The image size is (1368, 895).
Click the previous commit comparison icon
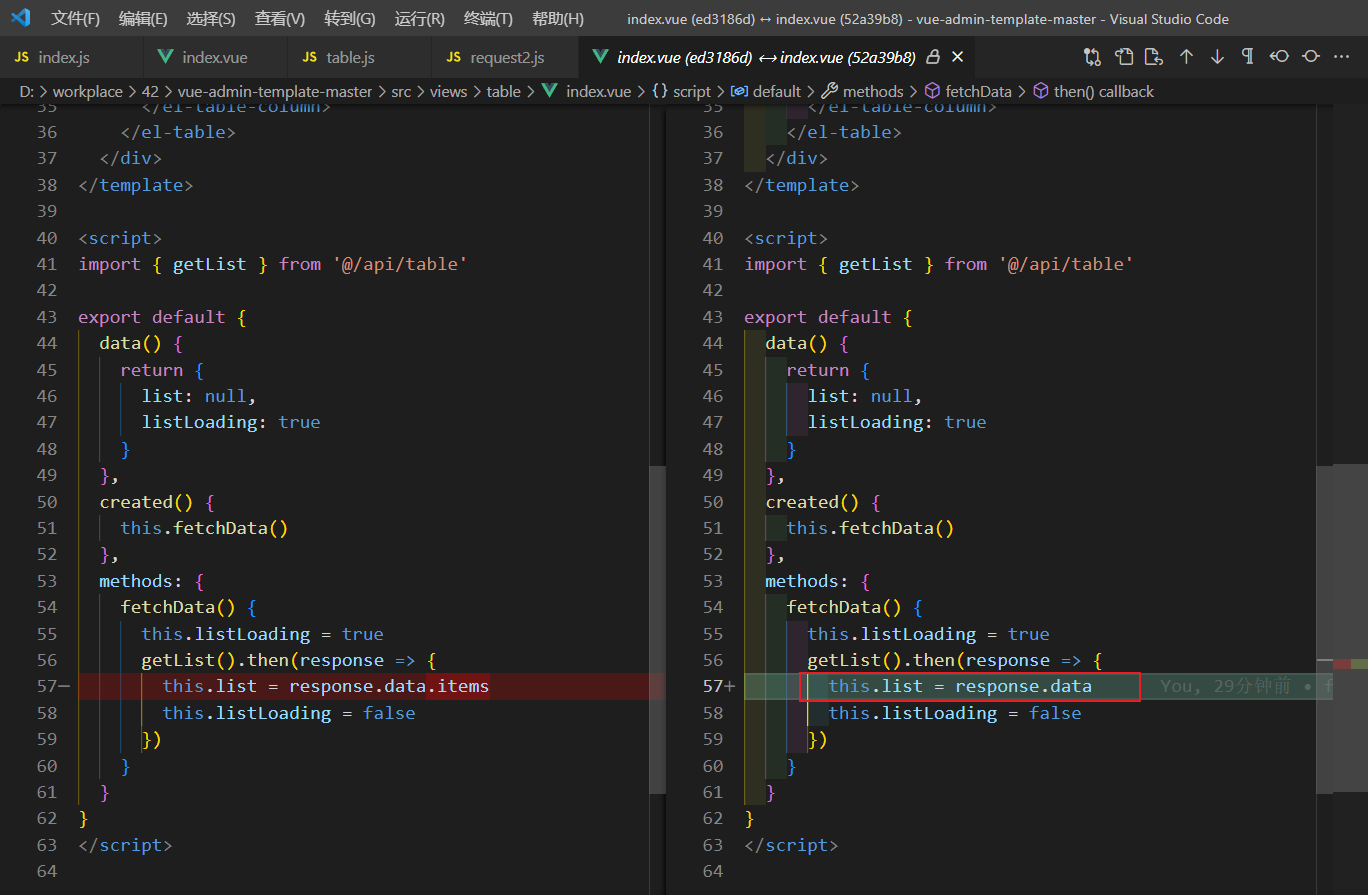coord(1279,57)
